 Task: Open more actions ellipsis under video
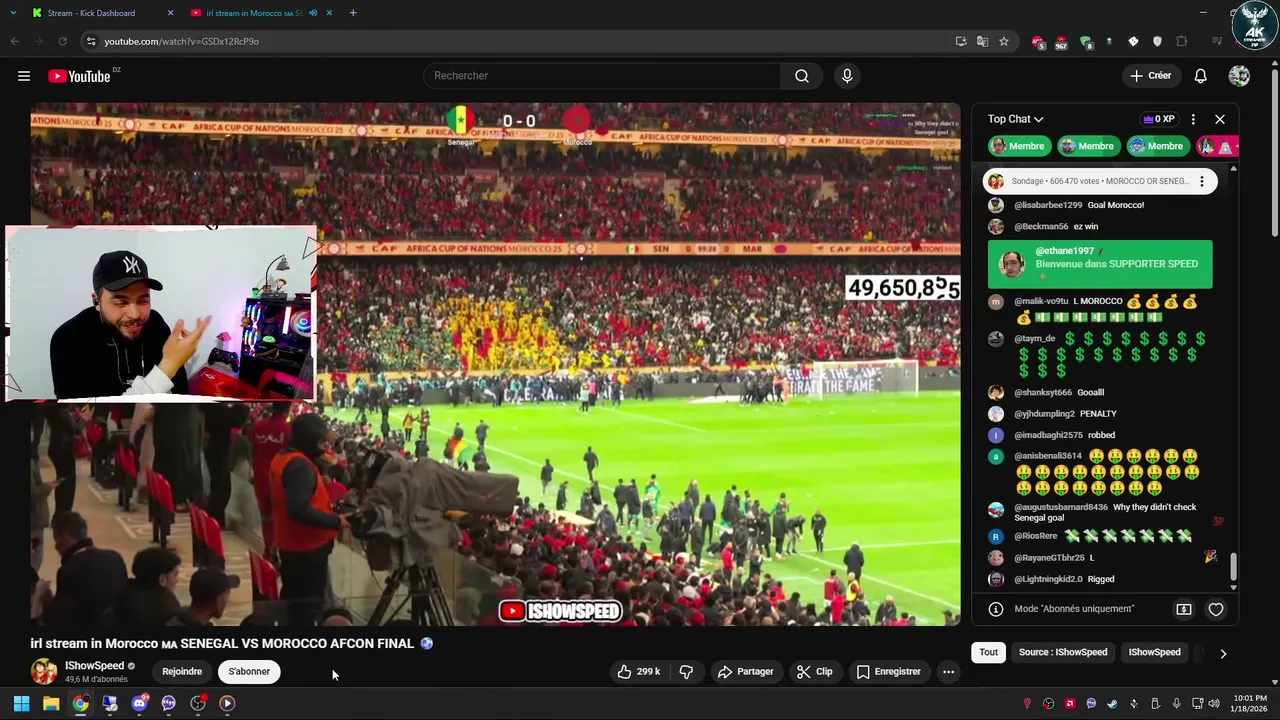tap(948, 672)
